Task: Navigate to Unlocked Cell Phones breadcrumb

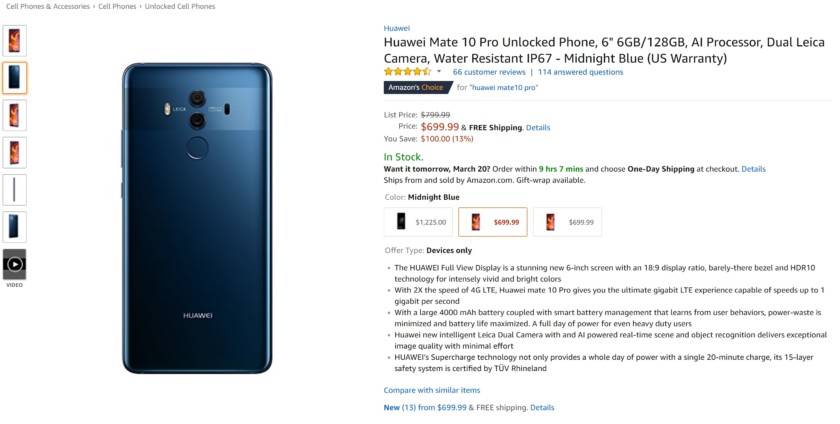Action: point(180,6)
